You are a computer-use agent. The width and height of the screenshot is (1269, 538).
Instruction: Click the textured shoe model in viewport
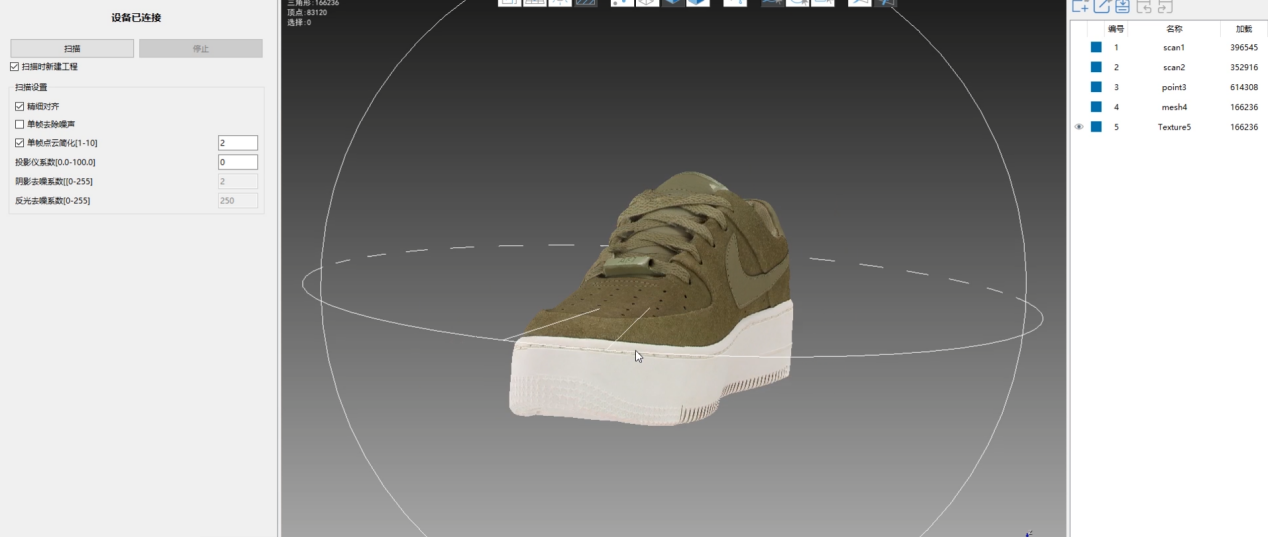tap(650, 300)
